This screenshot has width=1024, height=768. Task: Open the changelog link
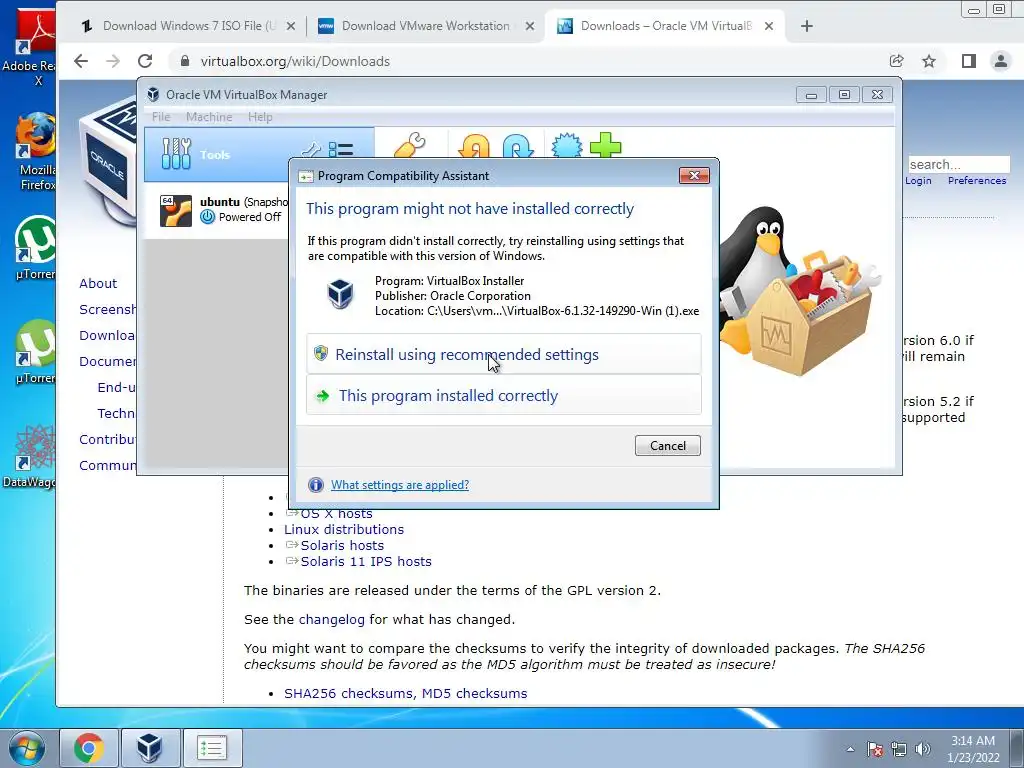[332, 620]
